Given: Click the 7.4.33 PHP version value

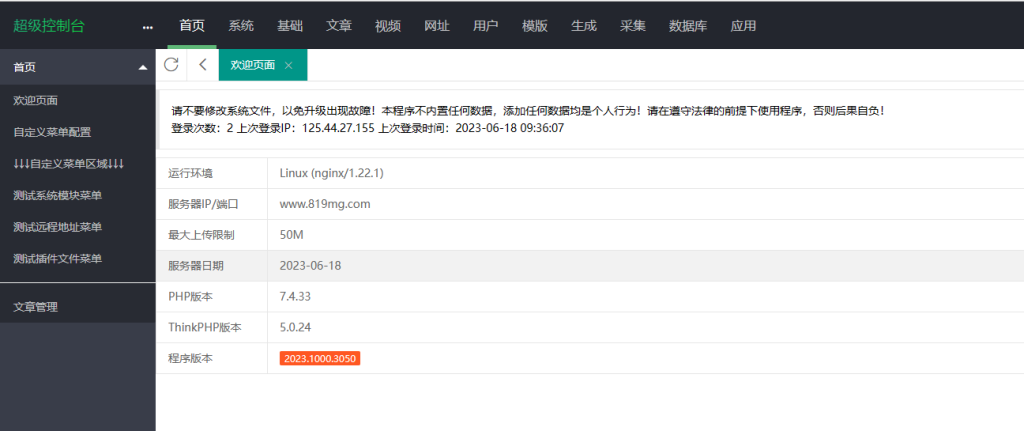Looking at the screenshot, I should tap(295, 296).
